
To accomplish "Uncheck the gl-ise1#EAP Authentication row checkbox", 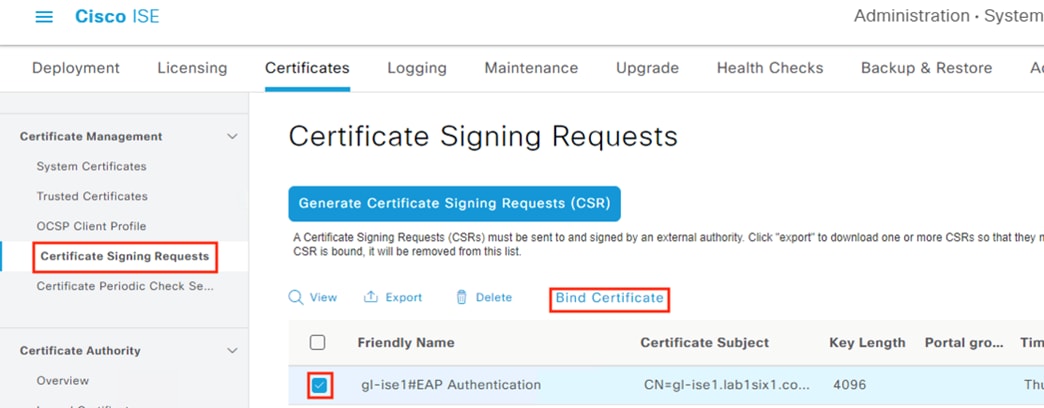I will (x=320, y=385).
